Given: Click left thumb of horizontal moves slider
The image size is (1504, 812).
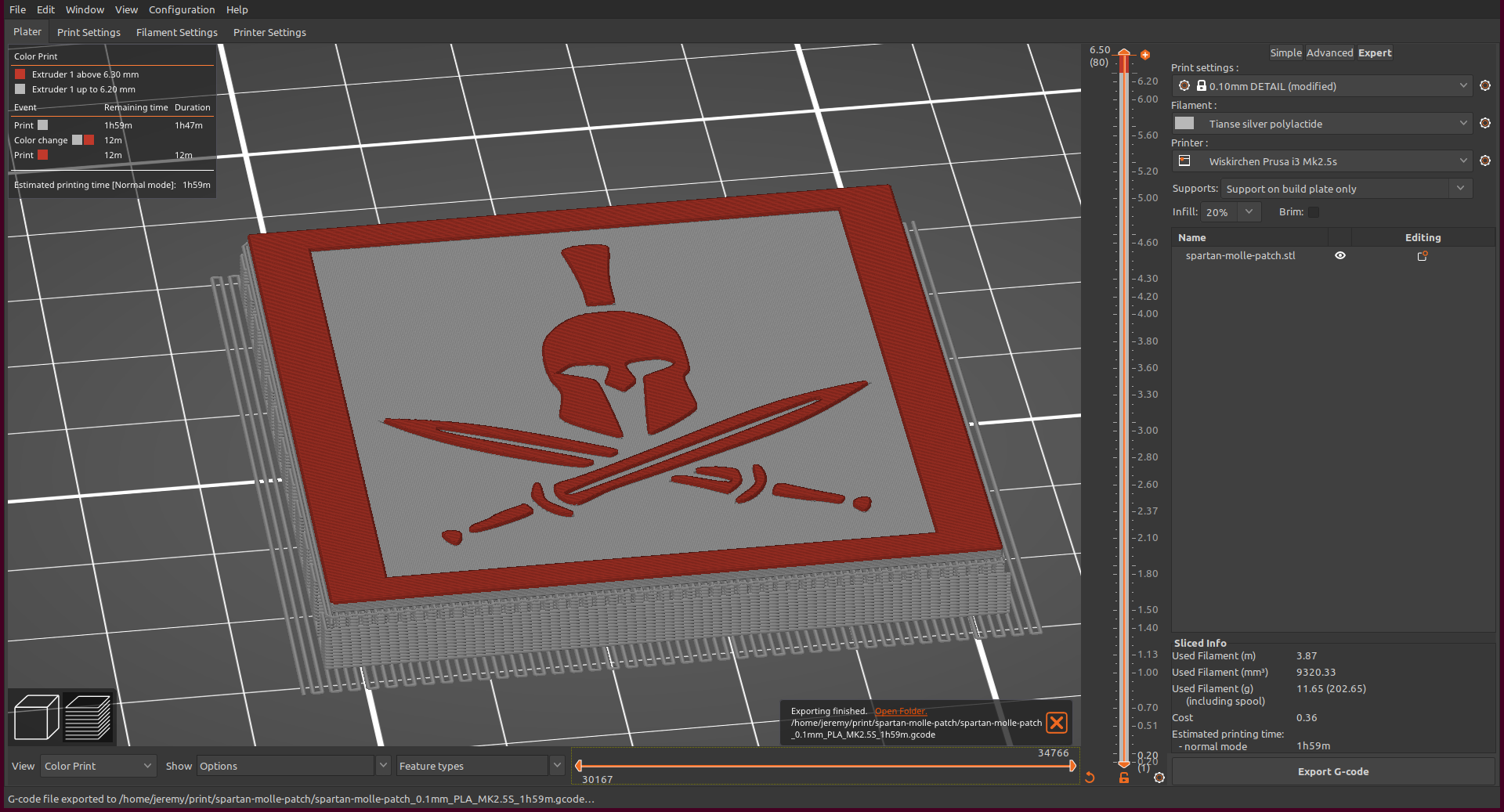Looking at the screenshot, I should 579,766.
